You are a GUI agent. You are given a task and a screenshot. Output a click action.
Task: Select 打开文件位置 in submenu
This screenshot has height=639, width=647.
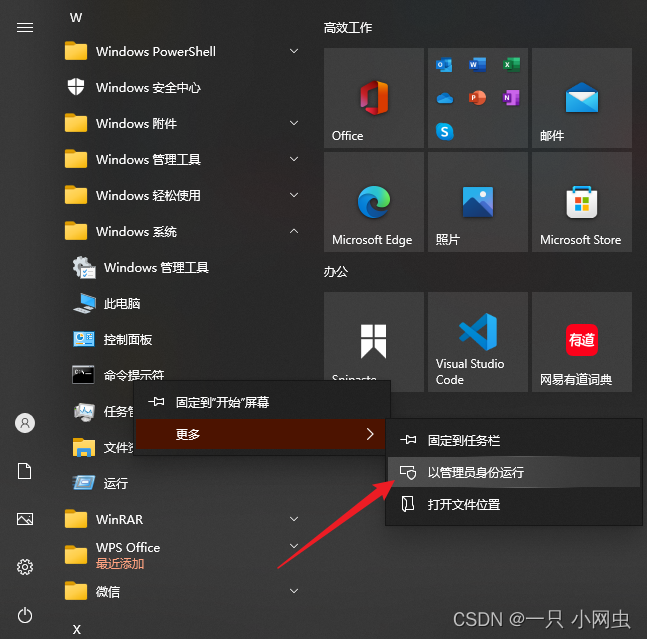(x=514, y=504)
